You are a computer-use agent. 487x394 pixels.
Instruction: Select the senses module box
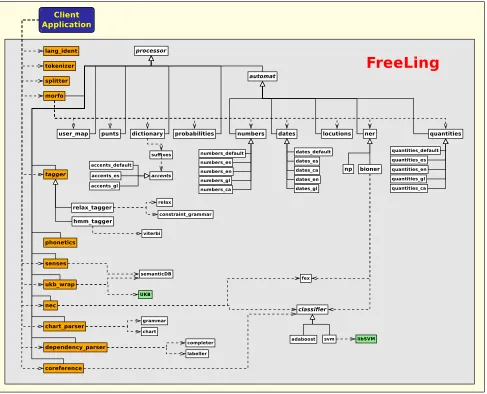pos(56,264)
